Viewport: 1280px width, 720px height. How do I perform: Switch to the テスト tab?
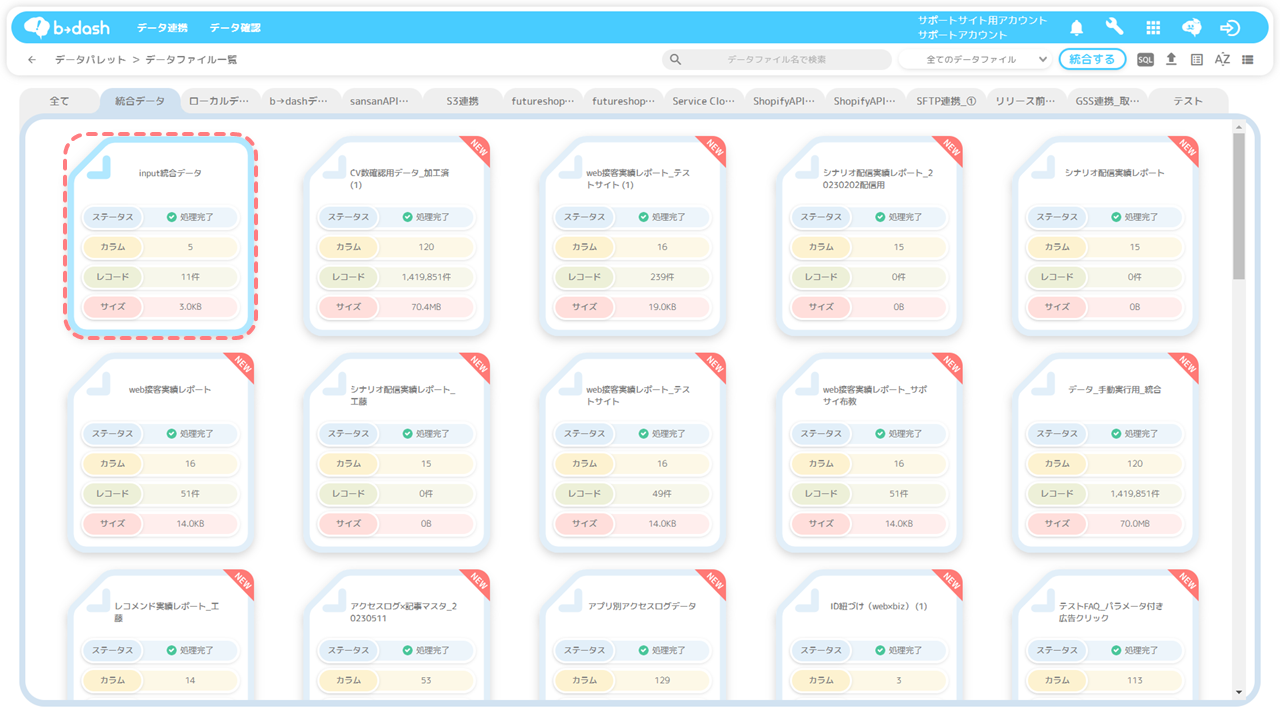(x=1188, y=101)
